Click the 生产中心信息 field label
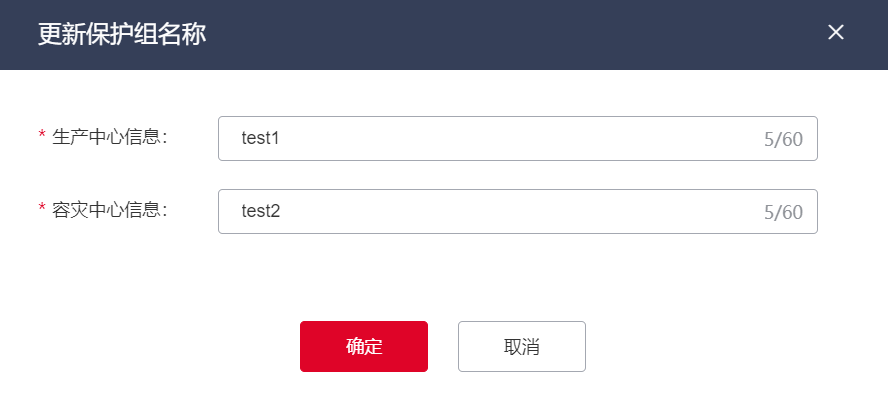The height and width of the screenshot is (418, 888). tap(109, 136)
